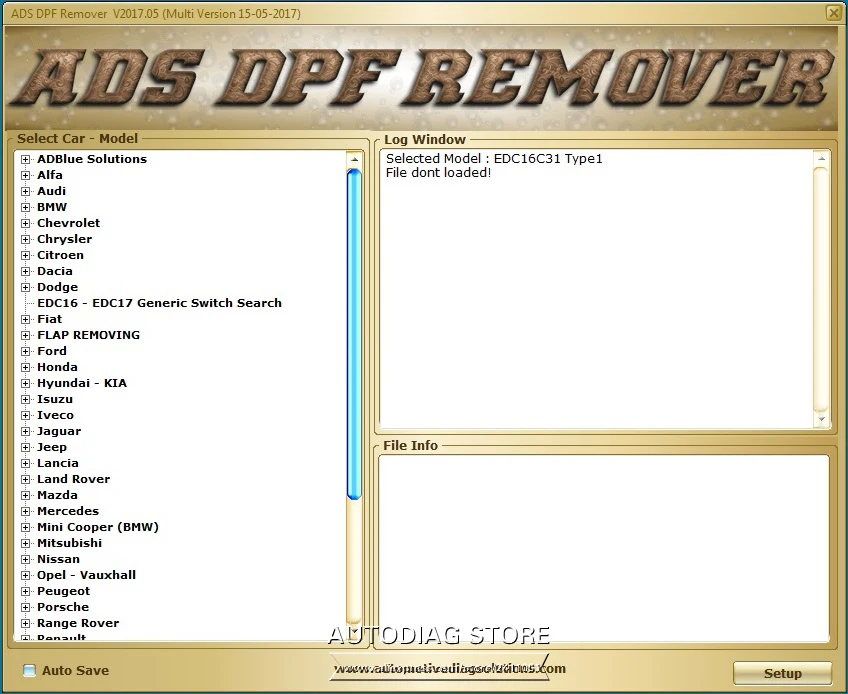Click car list scrollbar up arrow
This screenshot has width=848, height=694.
coord(354,160)
